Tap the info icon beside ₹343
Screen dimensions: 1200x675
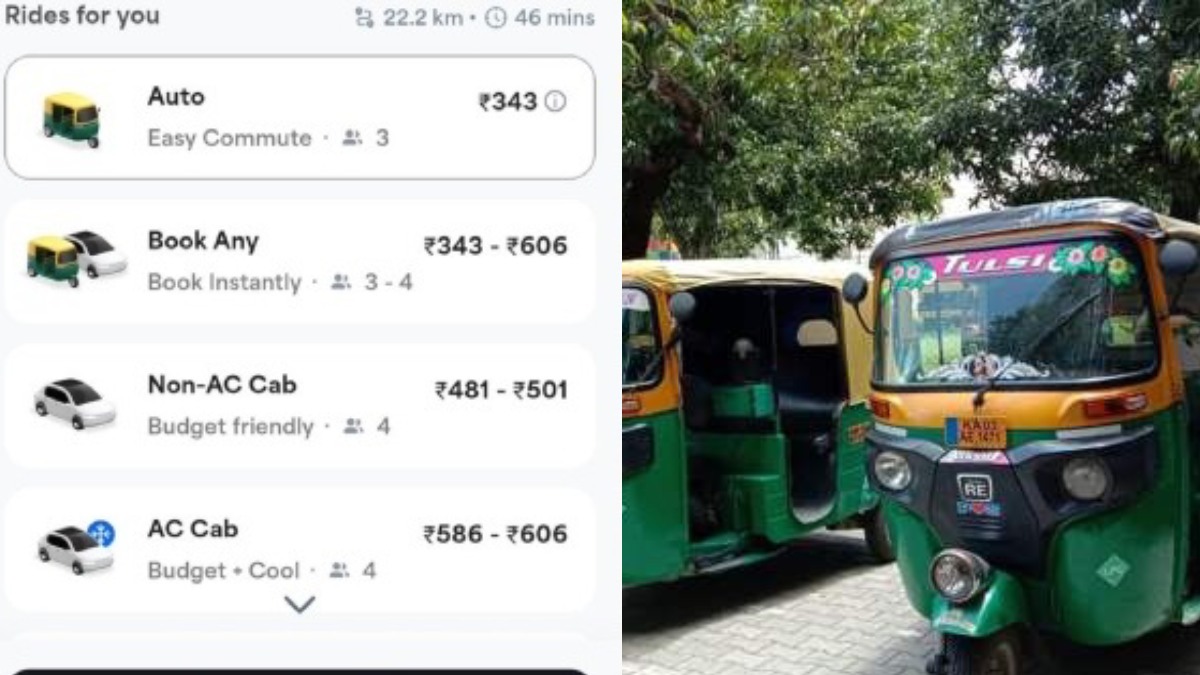pyautogui.click(x=555, y=101)
